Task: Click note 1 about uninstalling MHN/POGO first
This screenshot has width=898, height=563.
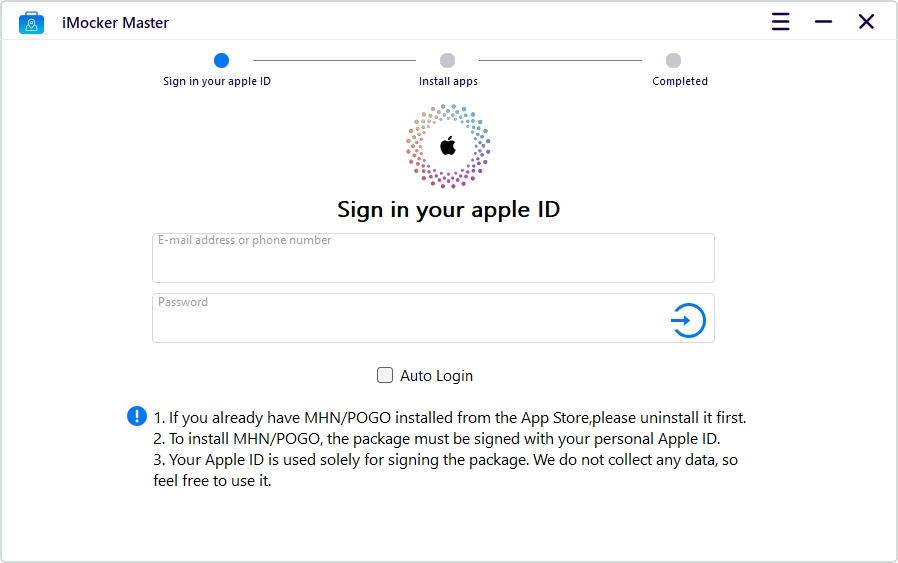Action: click(450, 418)
